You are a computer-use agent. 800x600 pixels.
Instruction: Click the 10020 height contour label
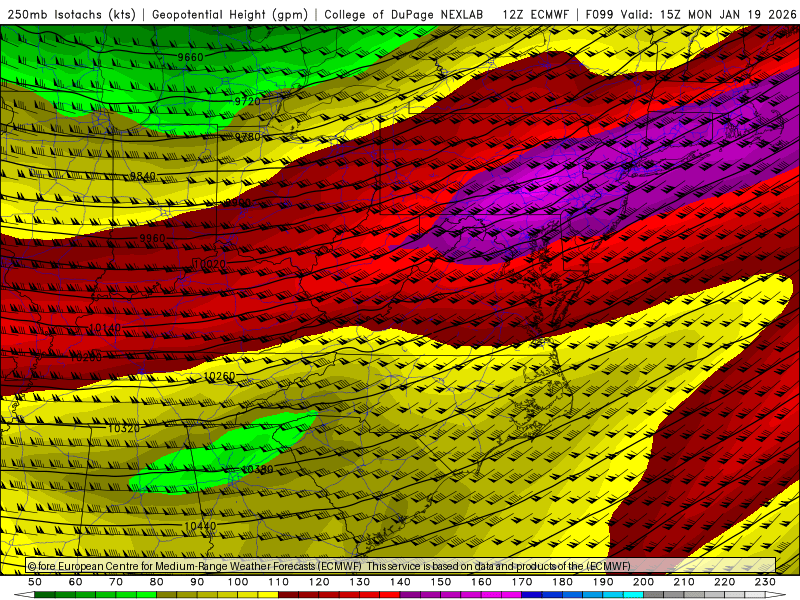209,264
